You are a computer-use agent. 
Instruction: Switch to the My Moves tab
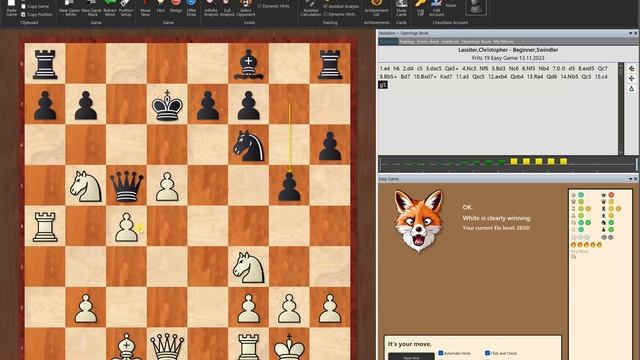(x=504, y=42)
